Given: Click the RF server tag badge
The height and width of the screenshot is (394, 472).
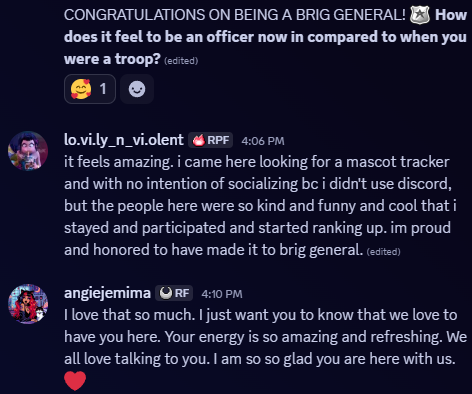Looking at the screenshot, I should (174, 293).
